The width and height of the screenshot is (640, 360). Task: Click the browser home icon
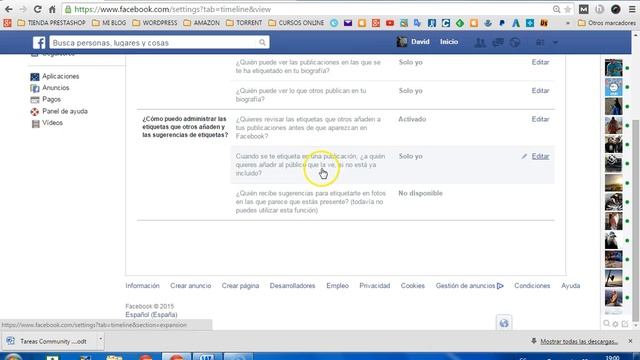tap(52, 9)
